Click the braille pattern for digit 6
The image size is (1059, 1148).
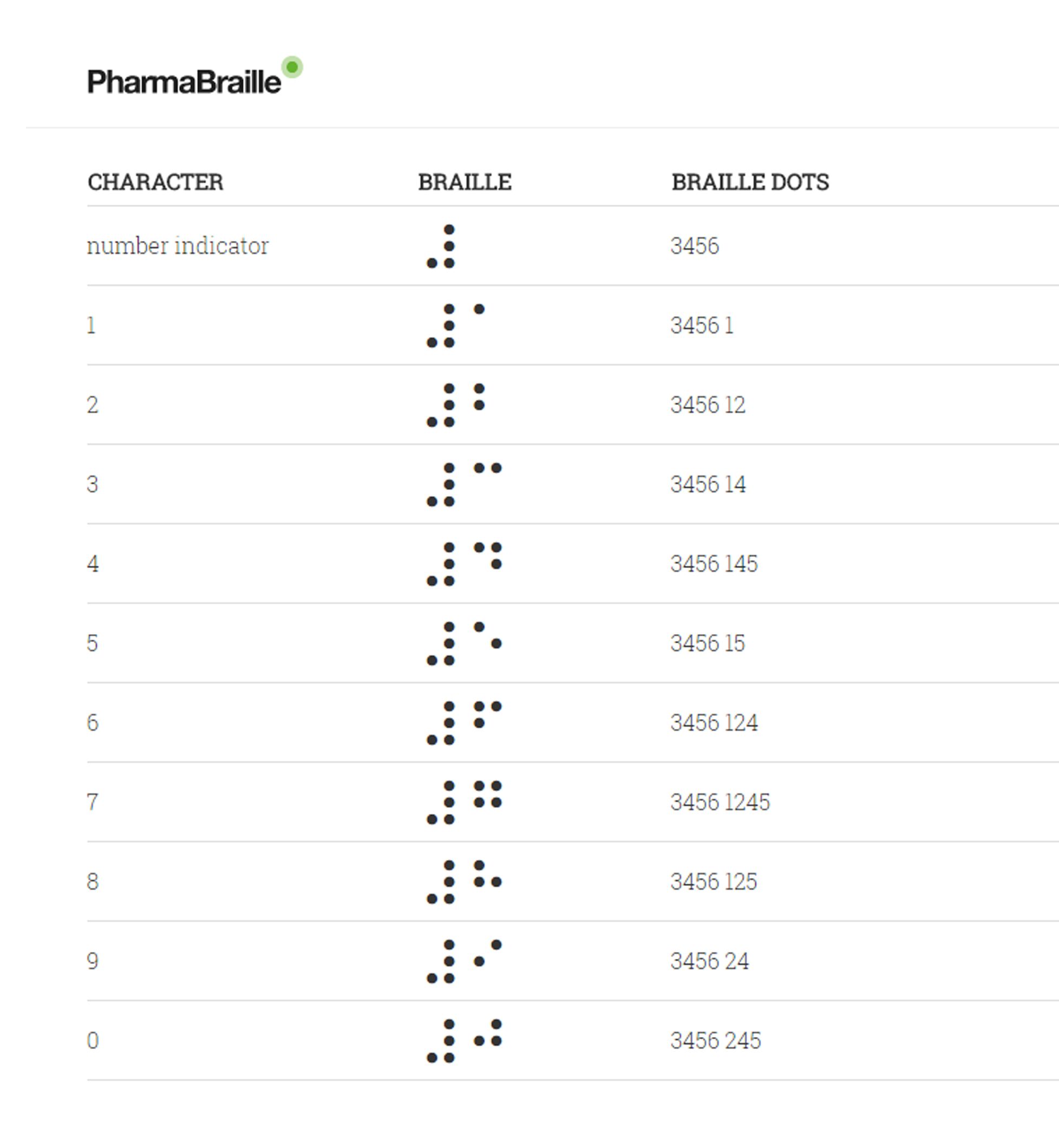pos(463,723)
